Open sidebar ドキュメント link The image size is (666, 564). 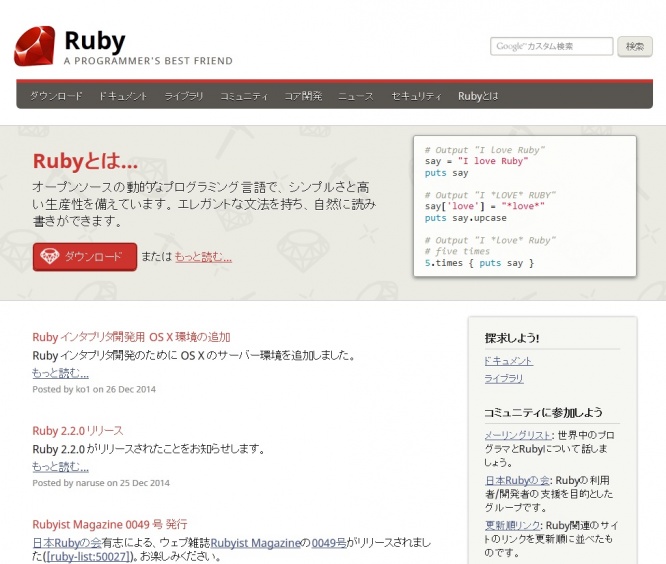(x=508, y=361)
